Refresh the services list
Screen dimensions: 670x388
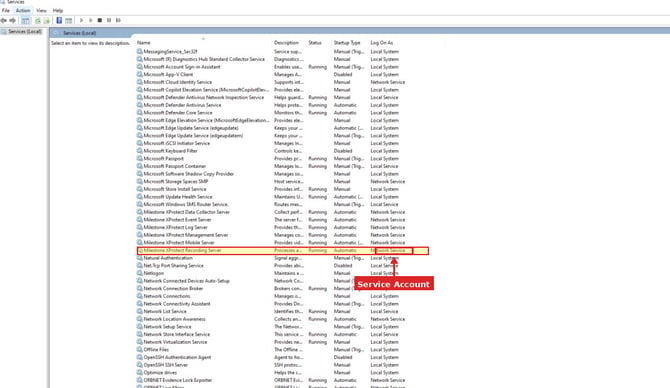(38, 20)
